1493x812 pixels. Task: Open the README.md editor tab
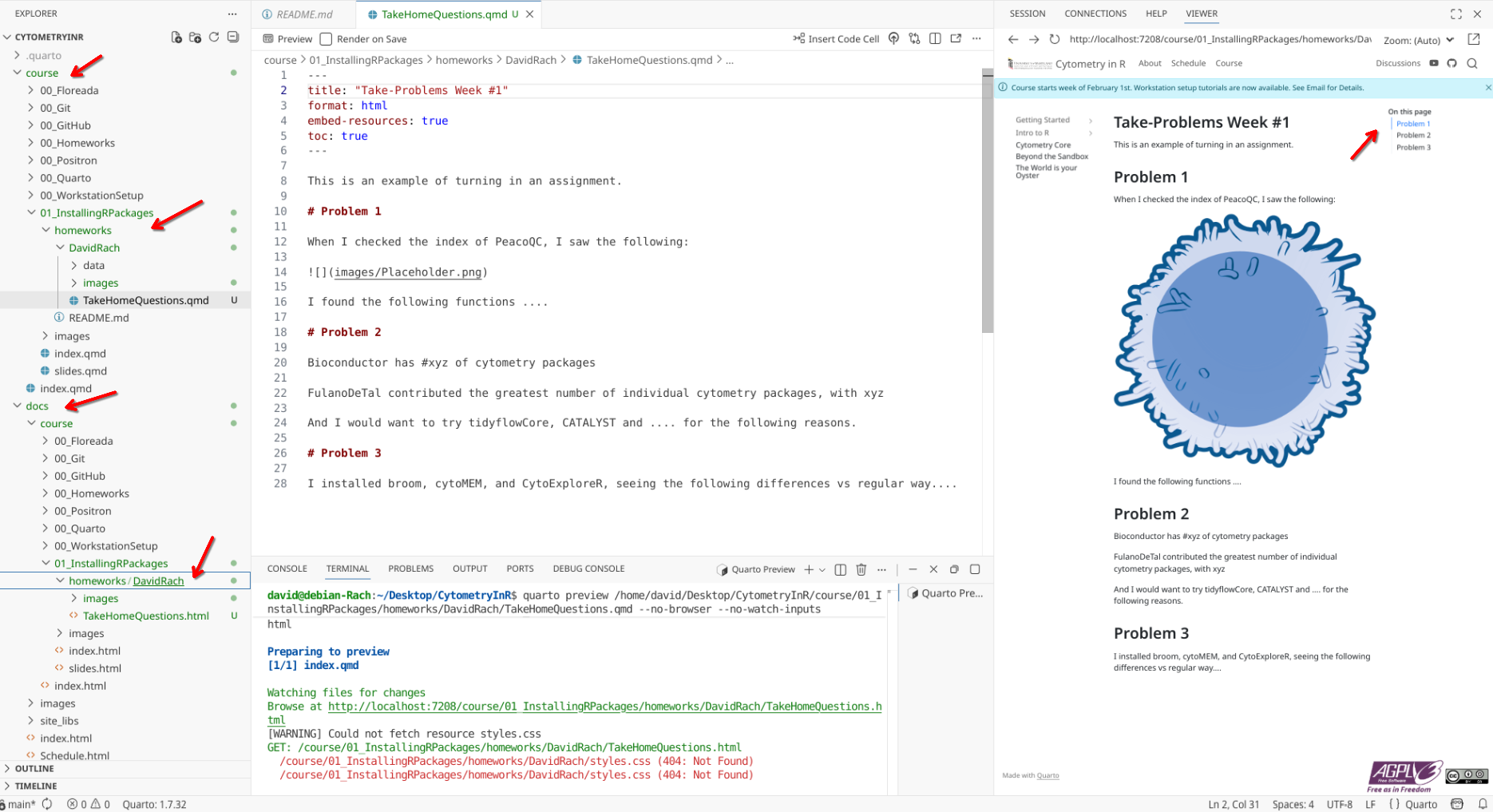[303, 14]
